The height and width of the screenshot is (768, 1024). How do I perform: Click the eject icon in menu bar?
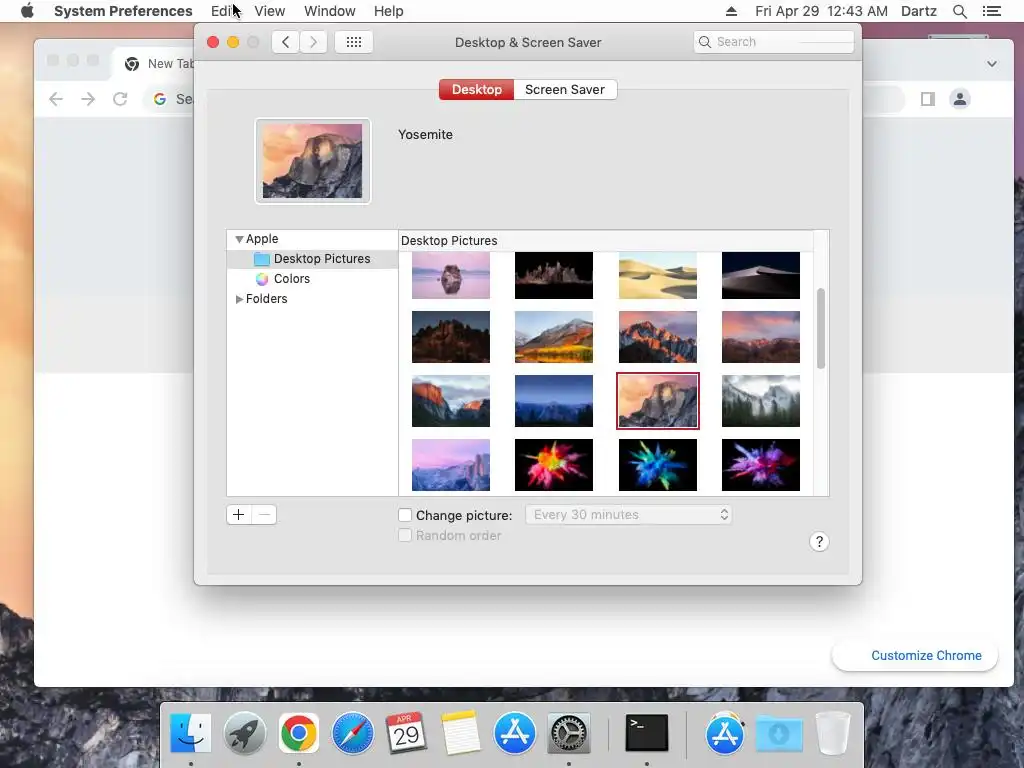[x=731, y=11]
